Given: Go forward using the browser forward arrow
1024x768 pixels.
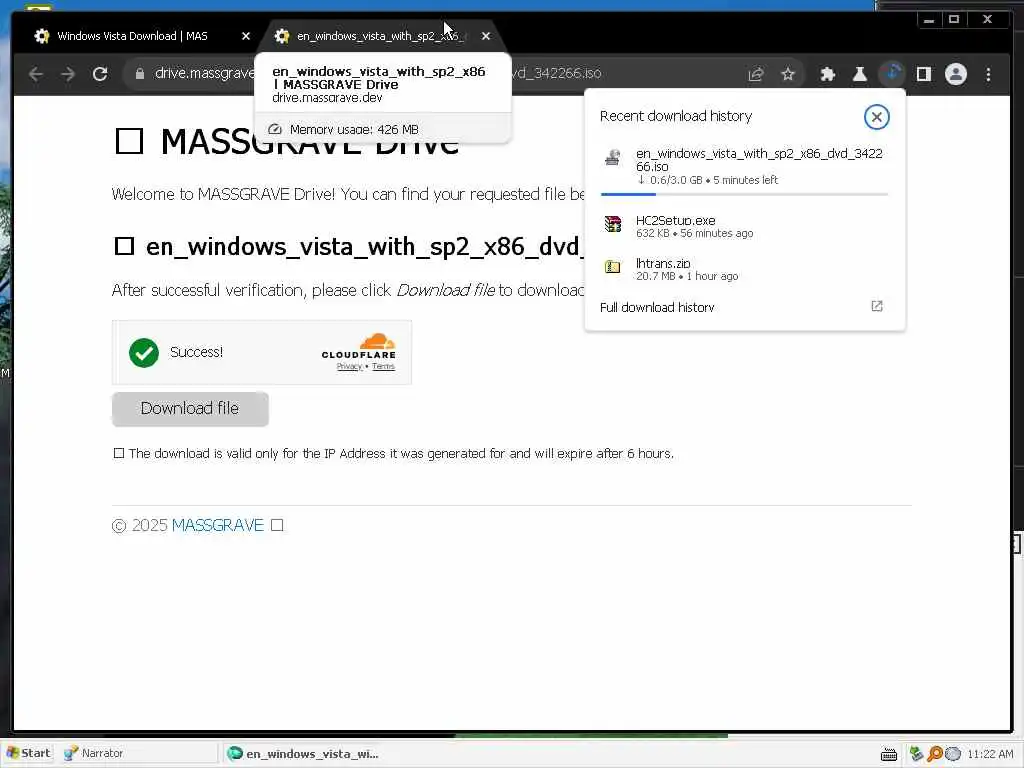Looking at the screenshot, I should 68,74.
